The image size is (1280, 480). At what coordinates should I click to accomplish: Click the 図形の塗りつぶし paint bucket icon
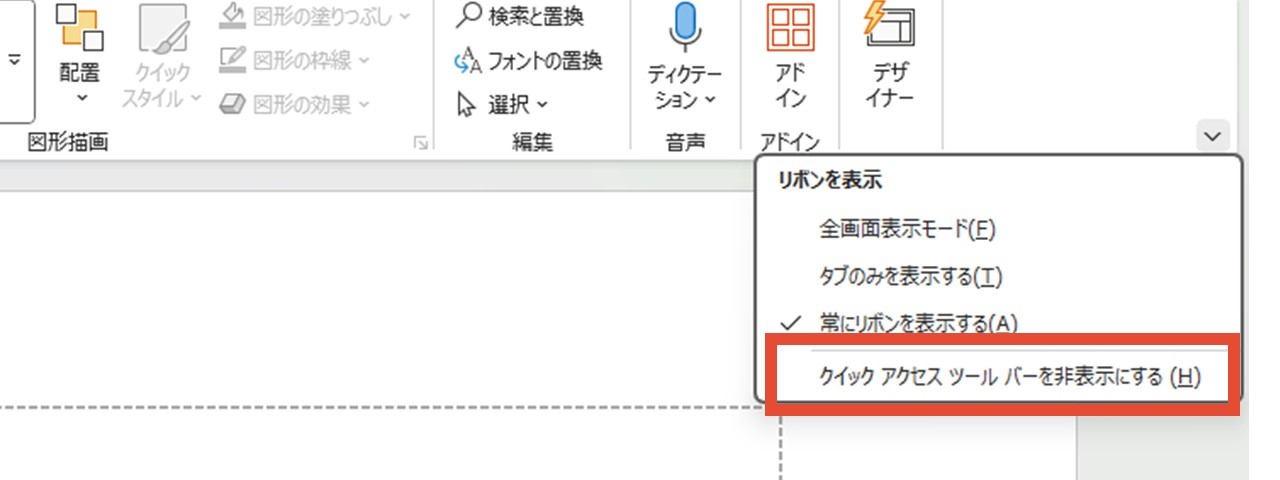click(x=231, y=15)
